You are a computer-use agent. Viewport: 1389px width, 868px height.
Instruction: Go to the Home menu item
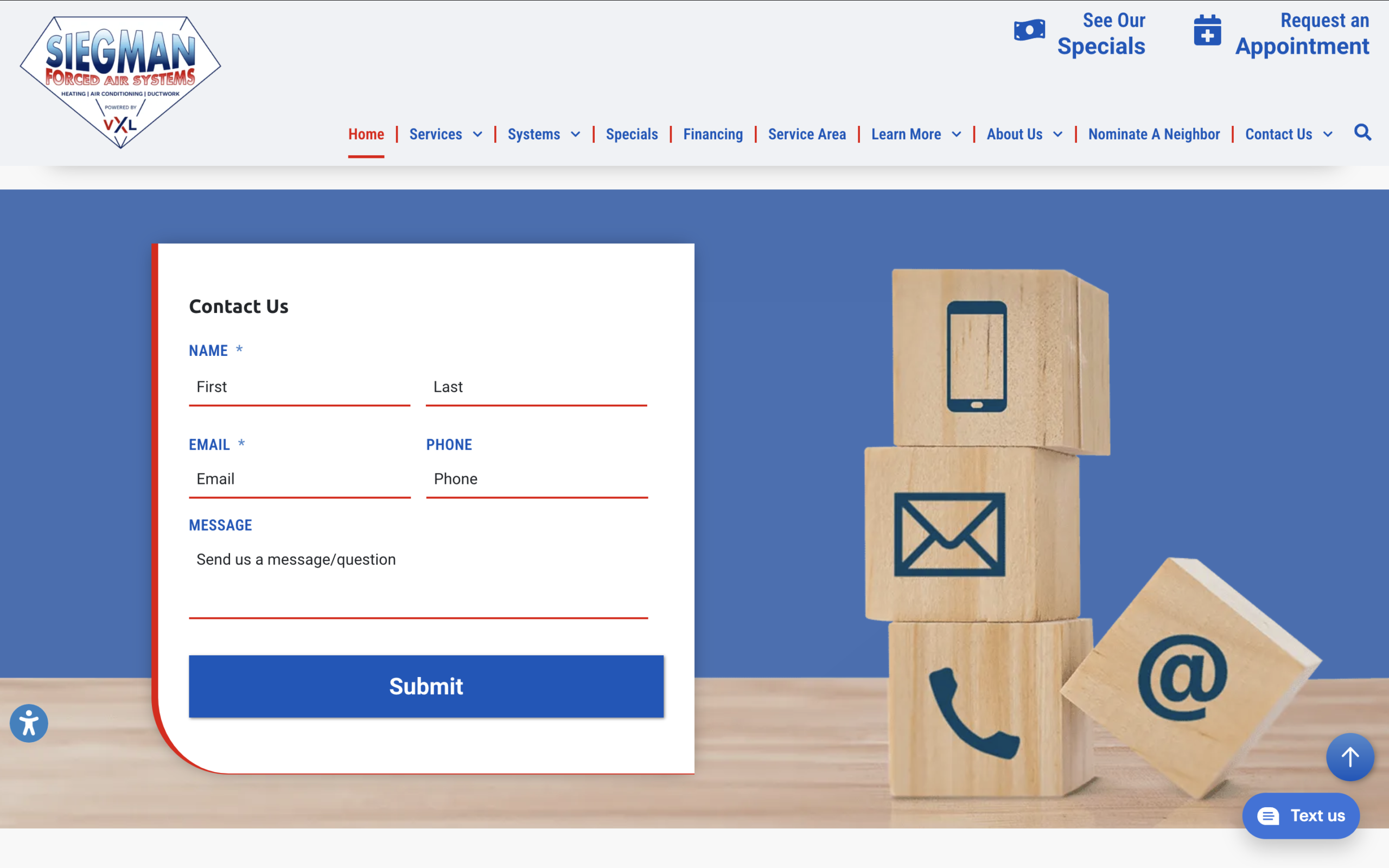366,135
